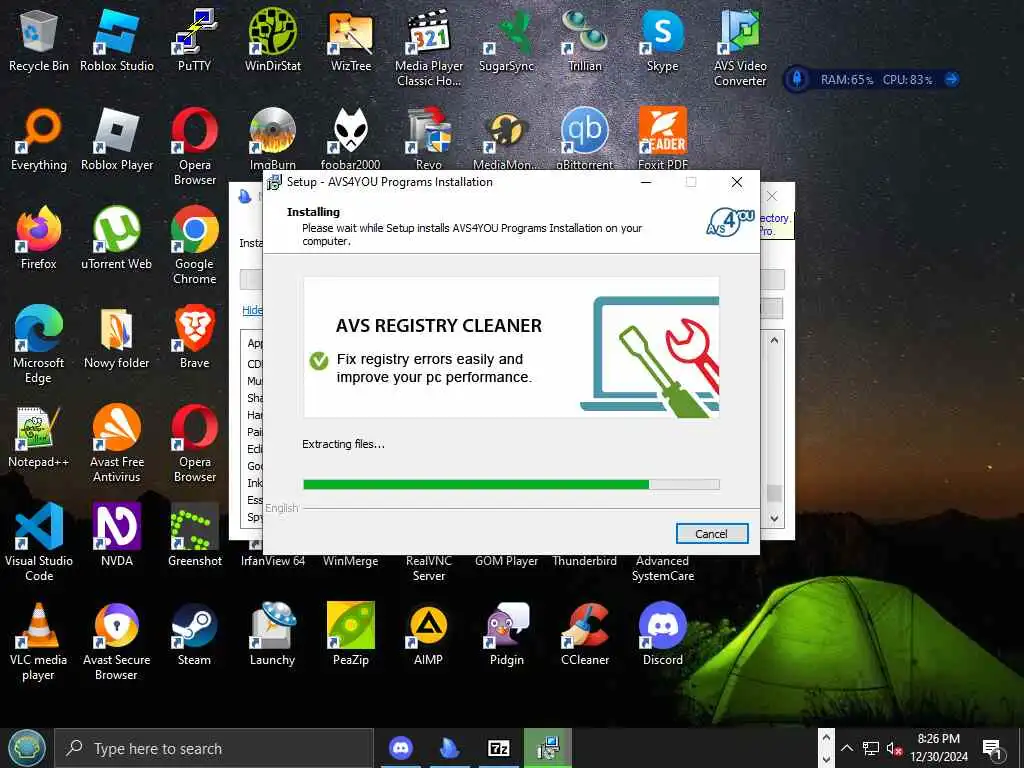Select foobar2000 desktop icon
The width and height of the screenshot is (1024, 768).
tap(351, 138)
